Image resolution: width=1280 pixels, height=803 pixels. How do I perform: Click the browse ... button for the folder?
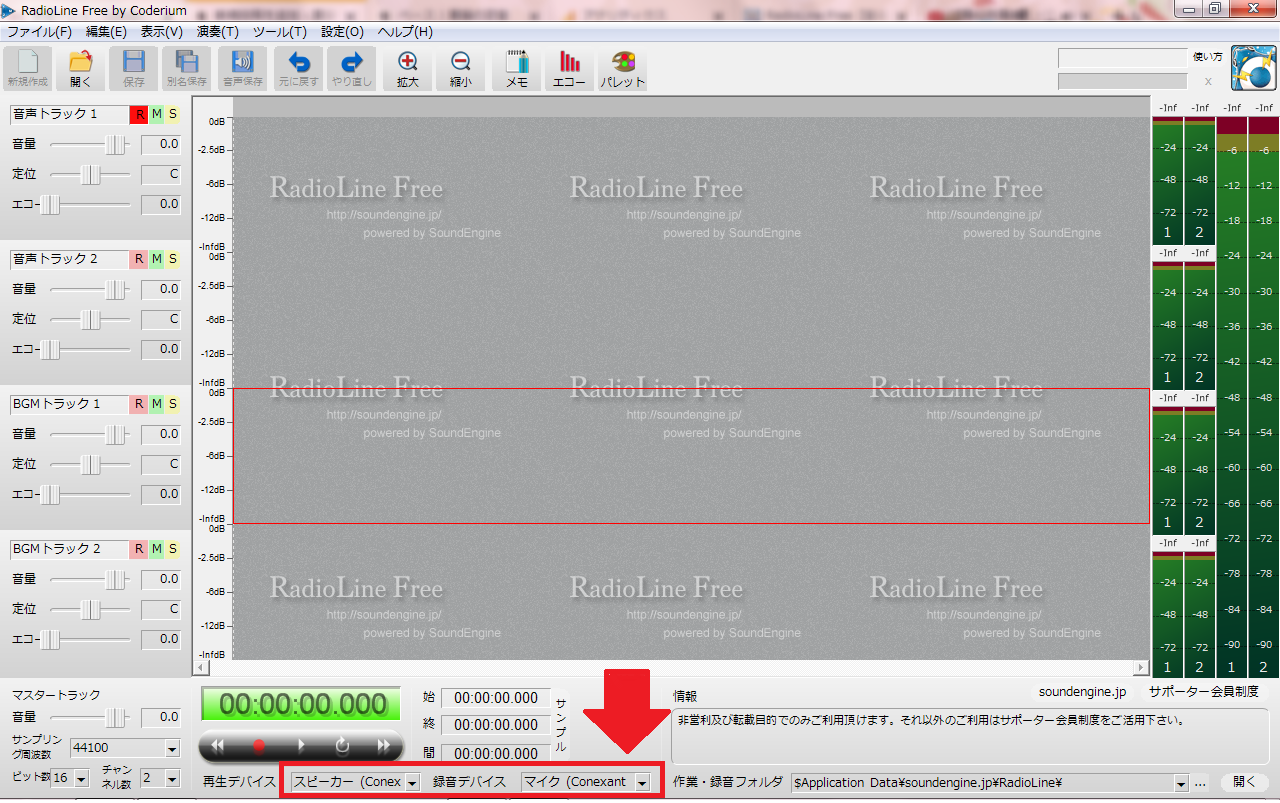point(1201,783)
